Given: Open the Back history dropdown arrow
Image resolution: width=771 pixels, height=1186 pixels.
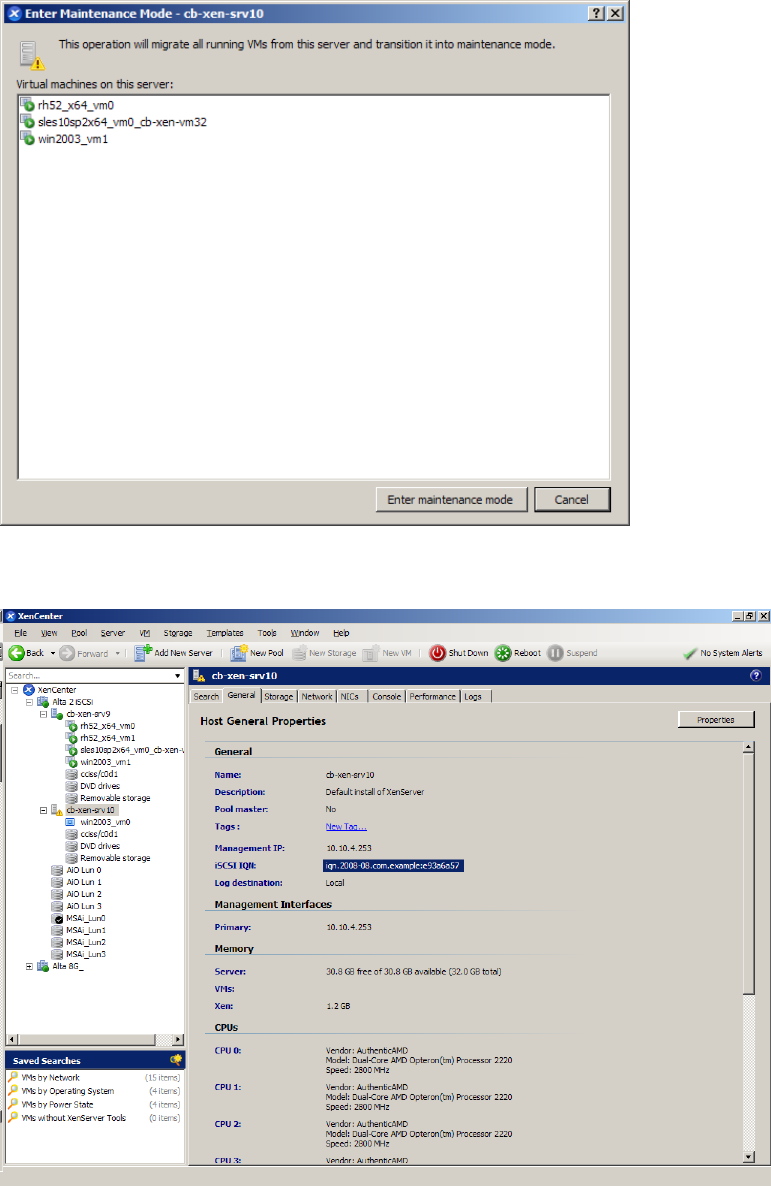Looking at the screenshot, I should click(x=53, y=653).
